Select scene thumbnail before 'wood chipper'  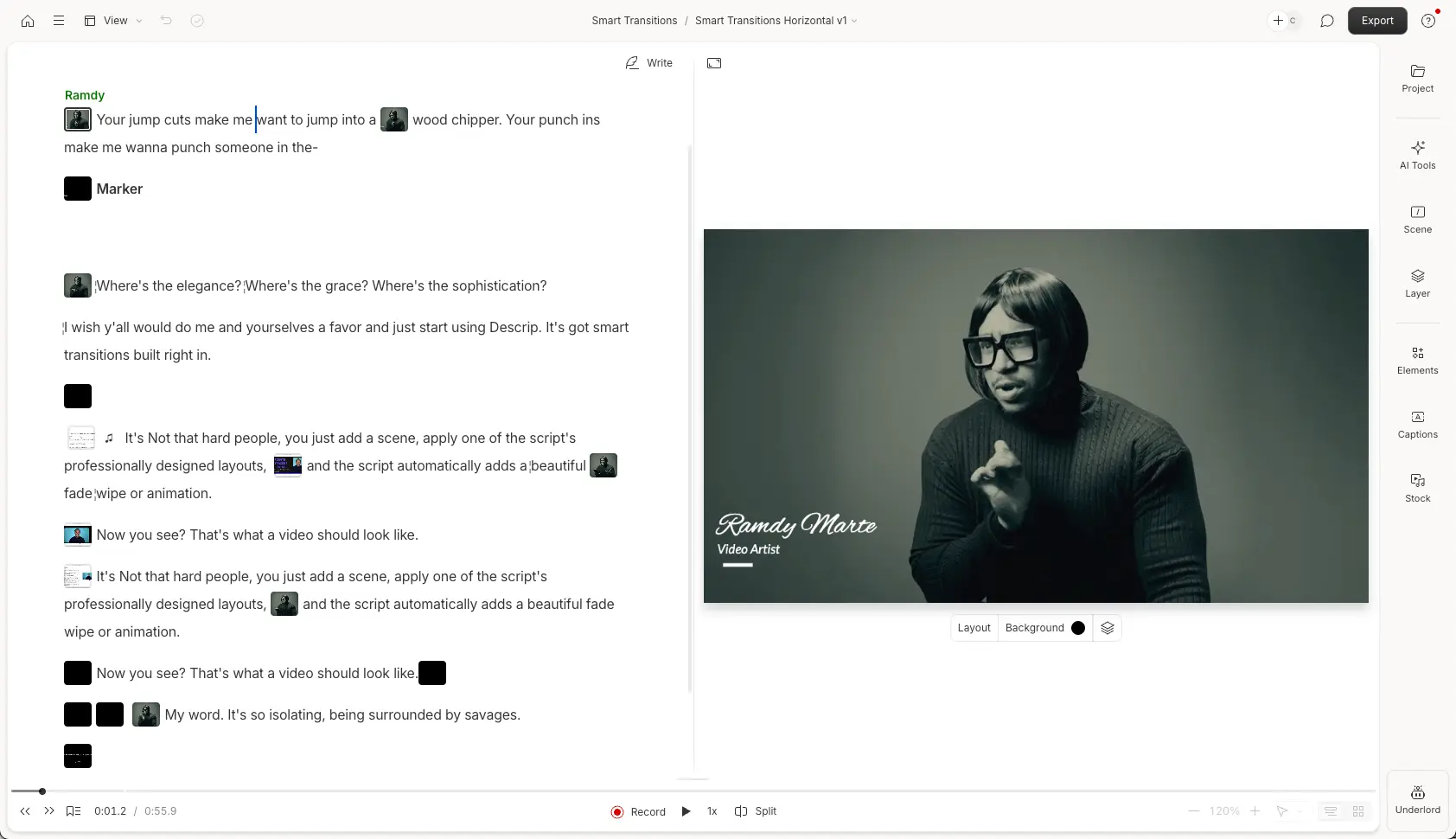point(394,119)
